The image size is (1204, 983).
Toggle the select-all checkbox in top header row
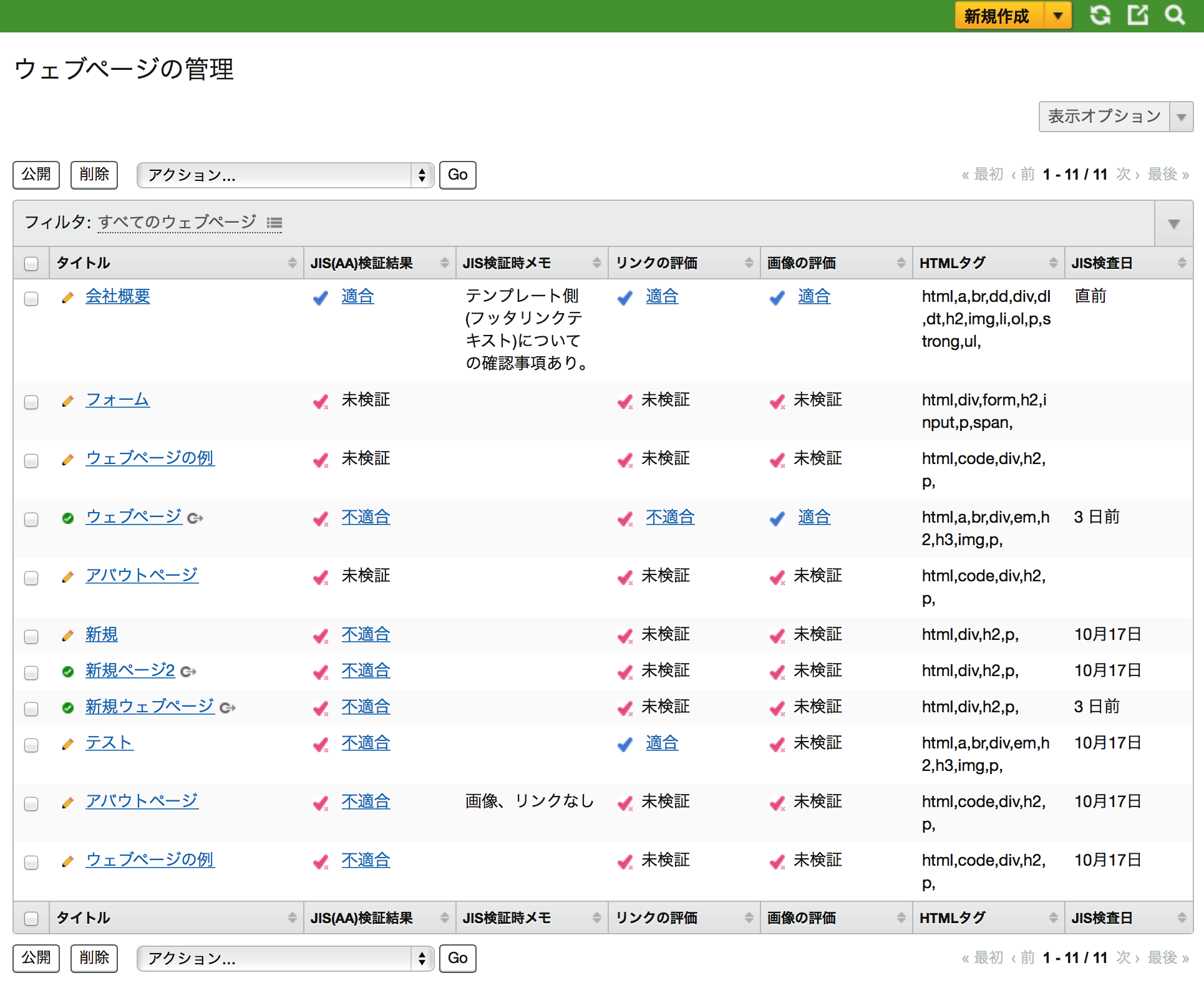[x=31, y=263]
